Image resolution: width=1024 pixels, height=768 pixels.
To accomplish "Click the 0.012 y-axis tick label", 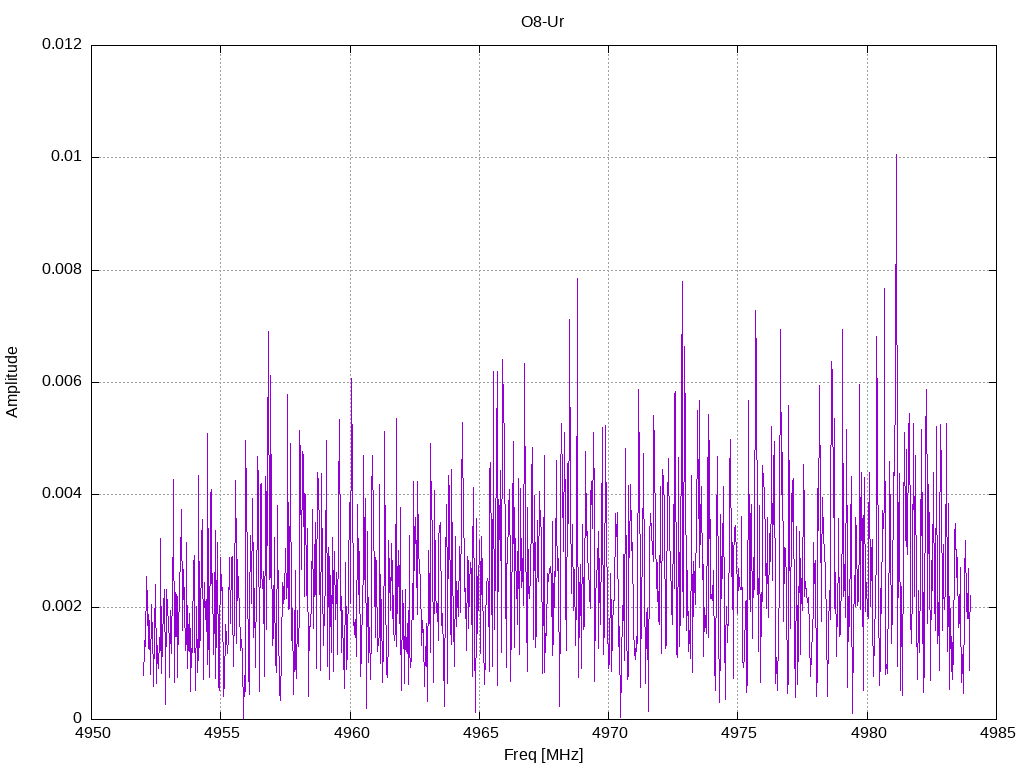I will tap(62, 44).
